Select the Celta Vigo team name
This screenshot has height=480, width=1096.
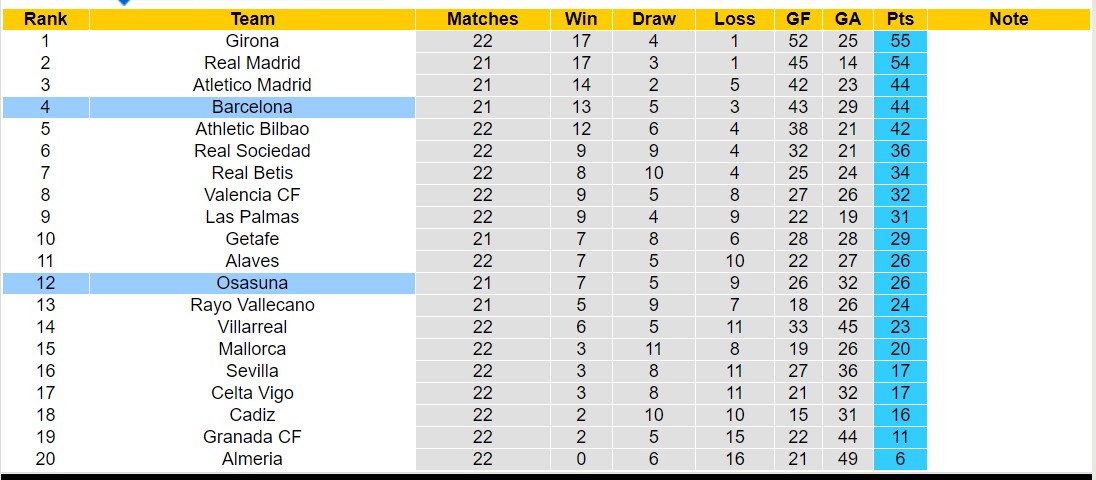tap(252, 393)
